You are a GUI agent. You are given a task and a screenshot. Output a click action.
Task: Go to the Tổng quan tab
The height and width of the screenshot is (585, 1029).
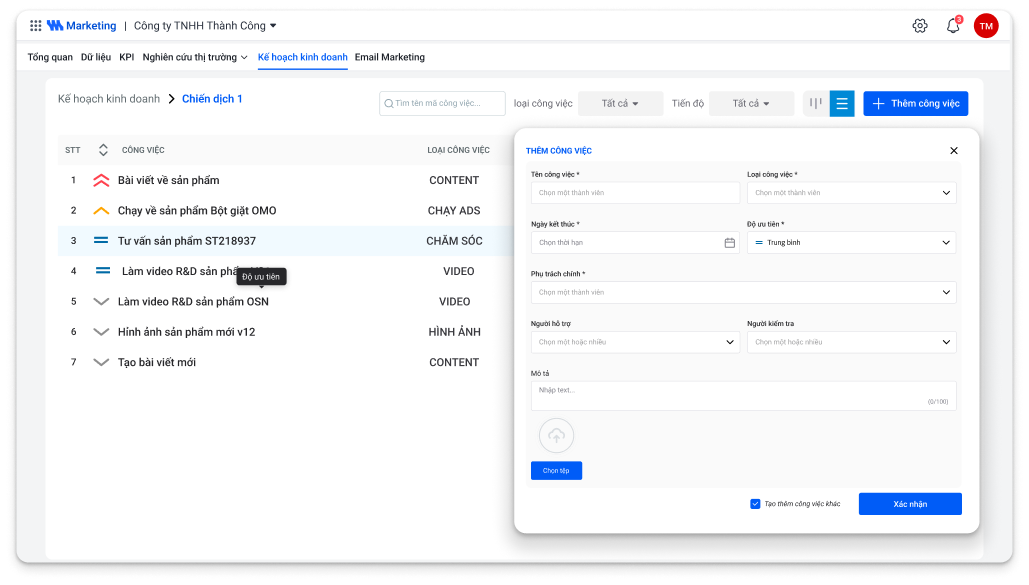50,57
